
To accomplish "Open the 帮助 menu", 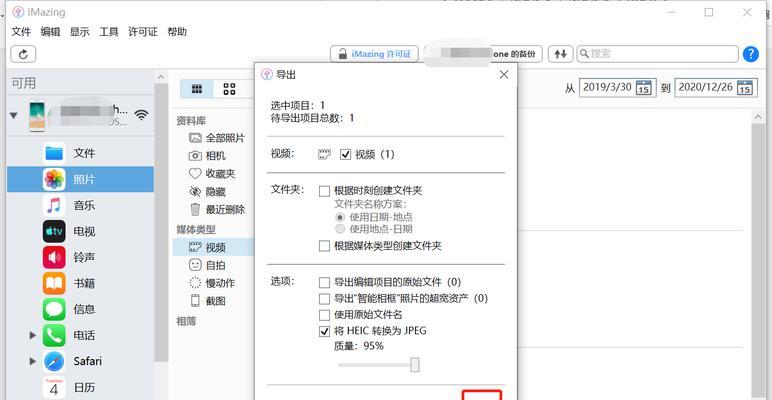I will click(177, 32).
